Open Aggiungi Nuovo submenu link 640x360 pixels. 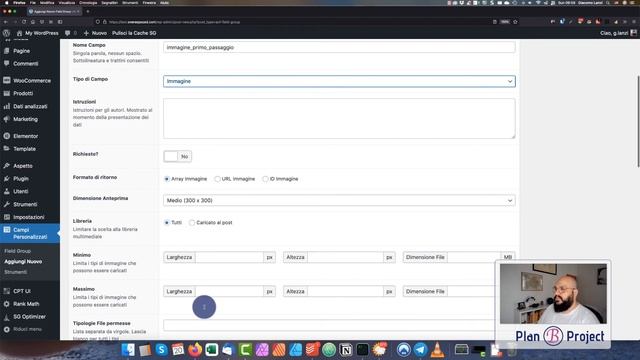23,262
